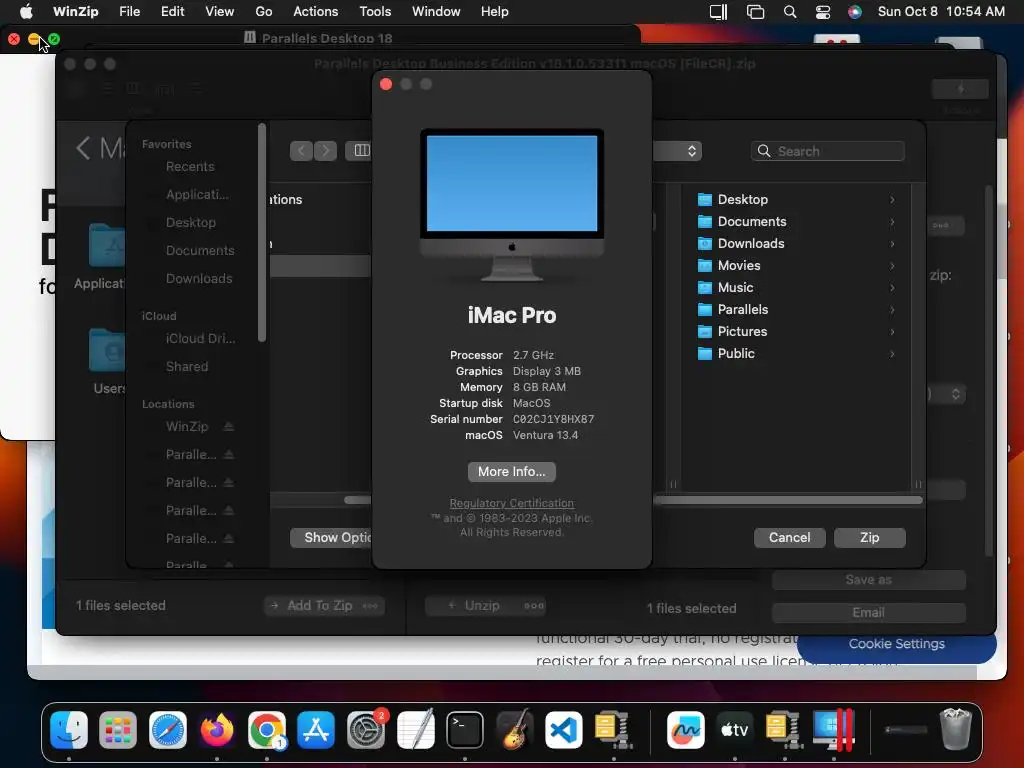
Task: Activate Siri from the menu bar
Action: point(854,12)
